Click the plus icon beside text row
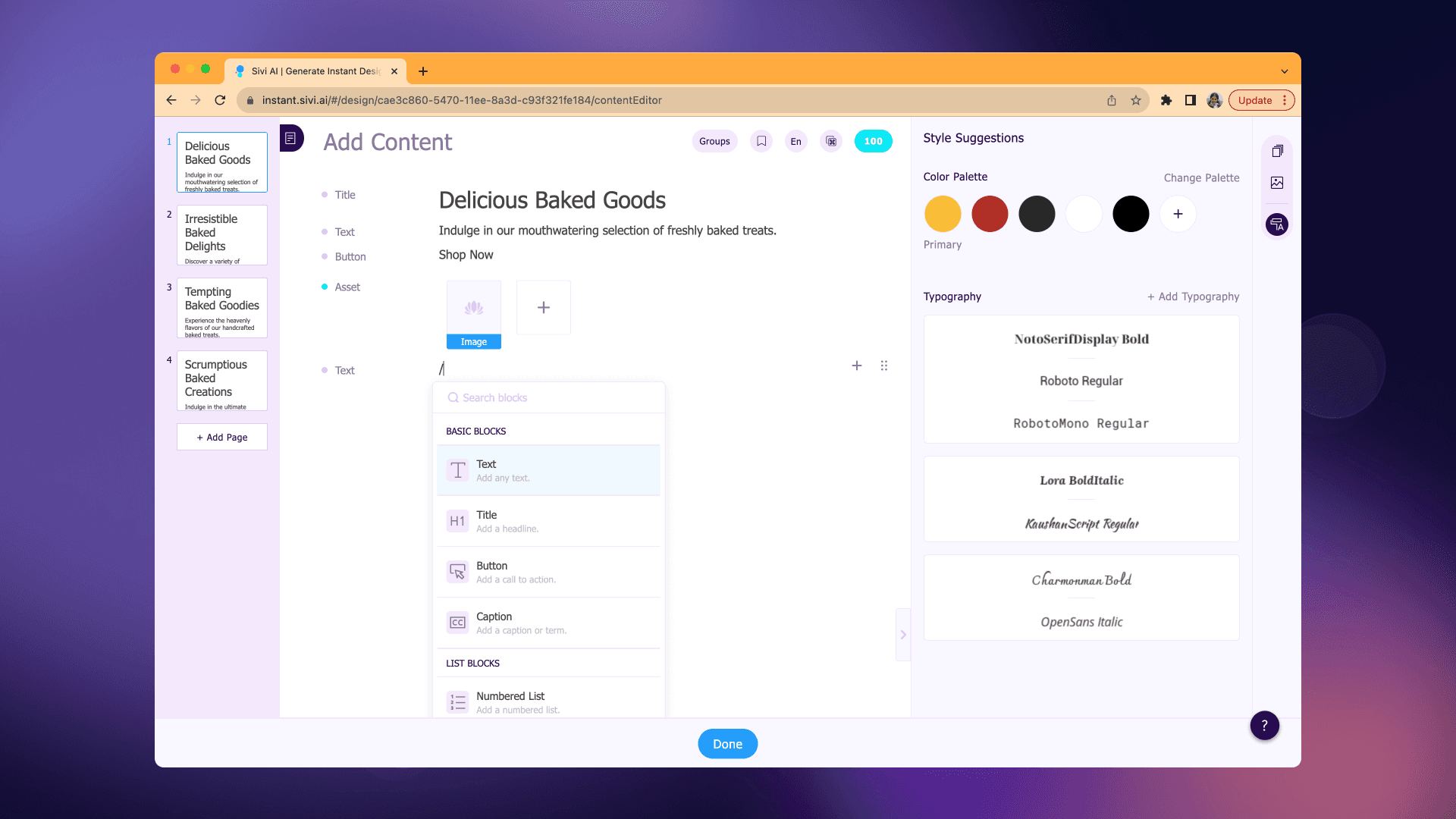 857,366
